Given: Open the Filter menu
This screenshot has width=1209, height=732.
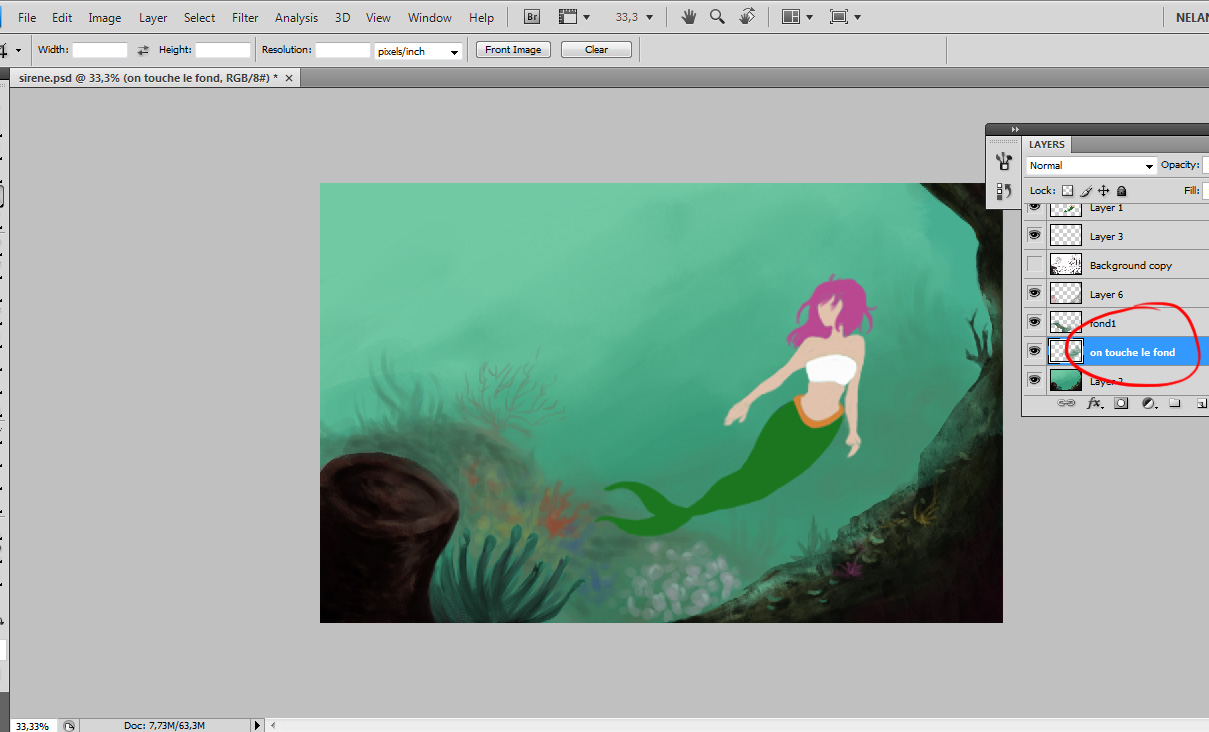Looking at the screenshot, I should pos(245,17).
